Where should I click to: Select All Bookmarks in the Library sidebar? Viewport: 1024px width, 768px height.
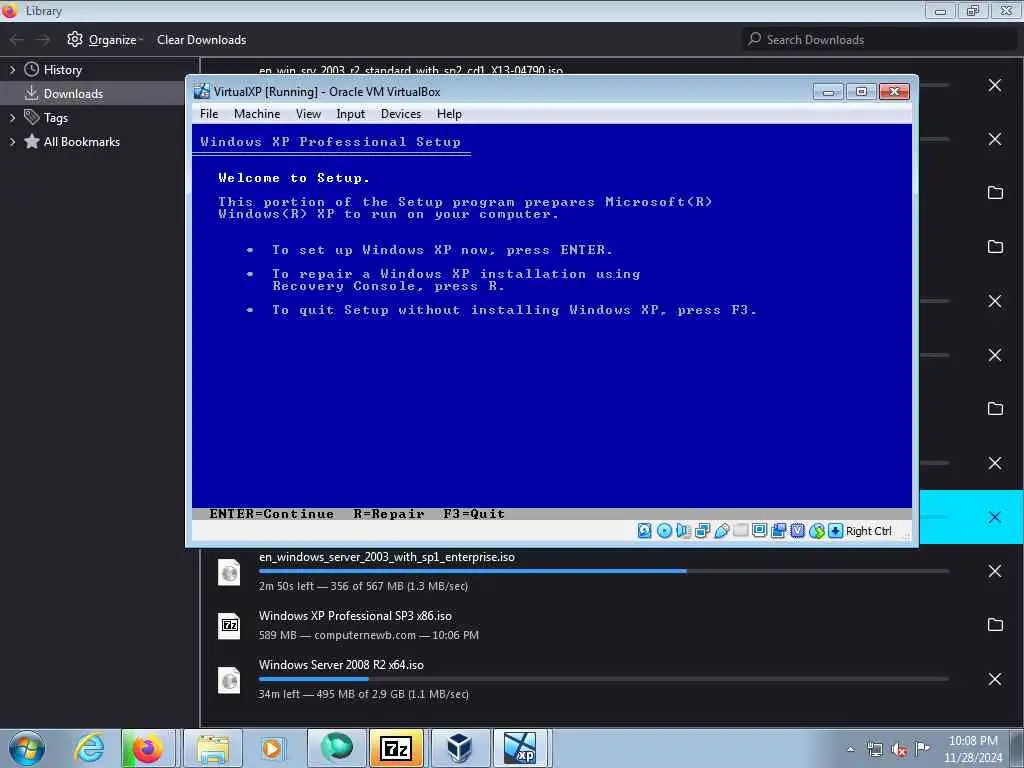coord(82,142)
